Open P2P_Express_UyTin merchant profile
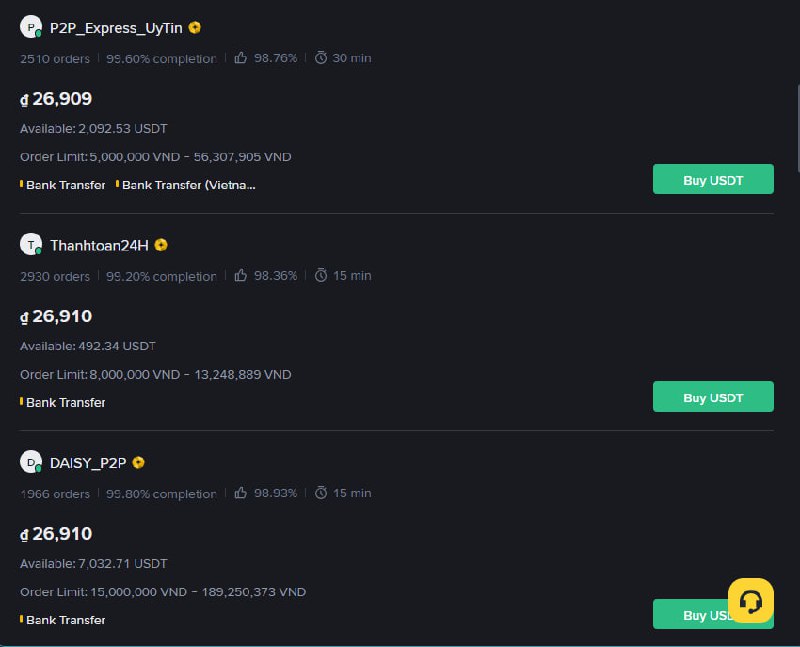The height and width of the screenshot is (647, 800). click(116, 28)
